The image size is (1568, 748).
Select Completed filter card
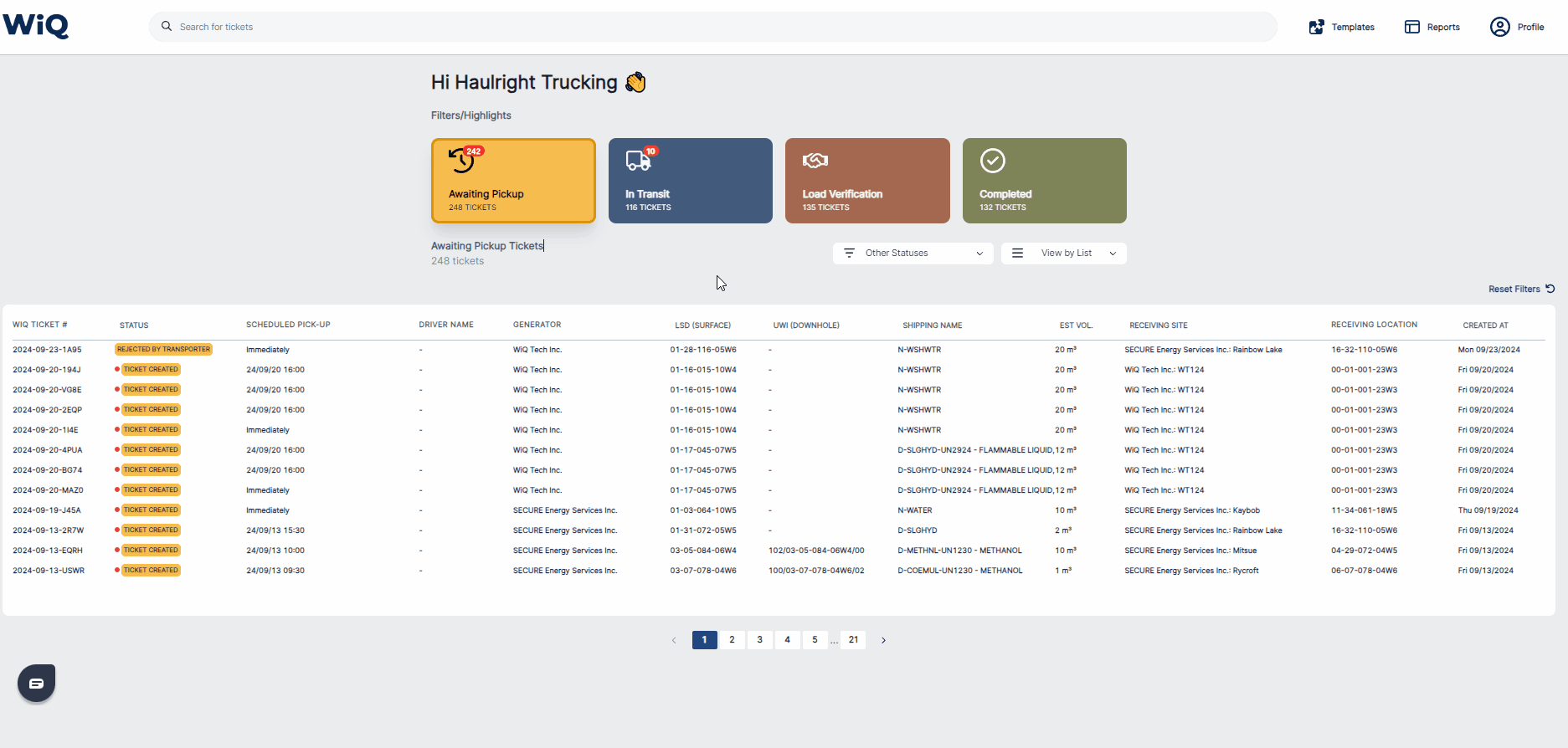coord(1045,181)
